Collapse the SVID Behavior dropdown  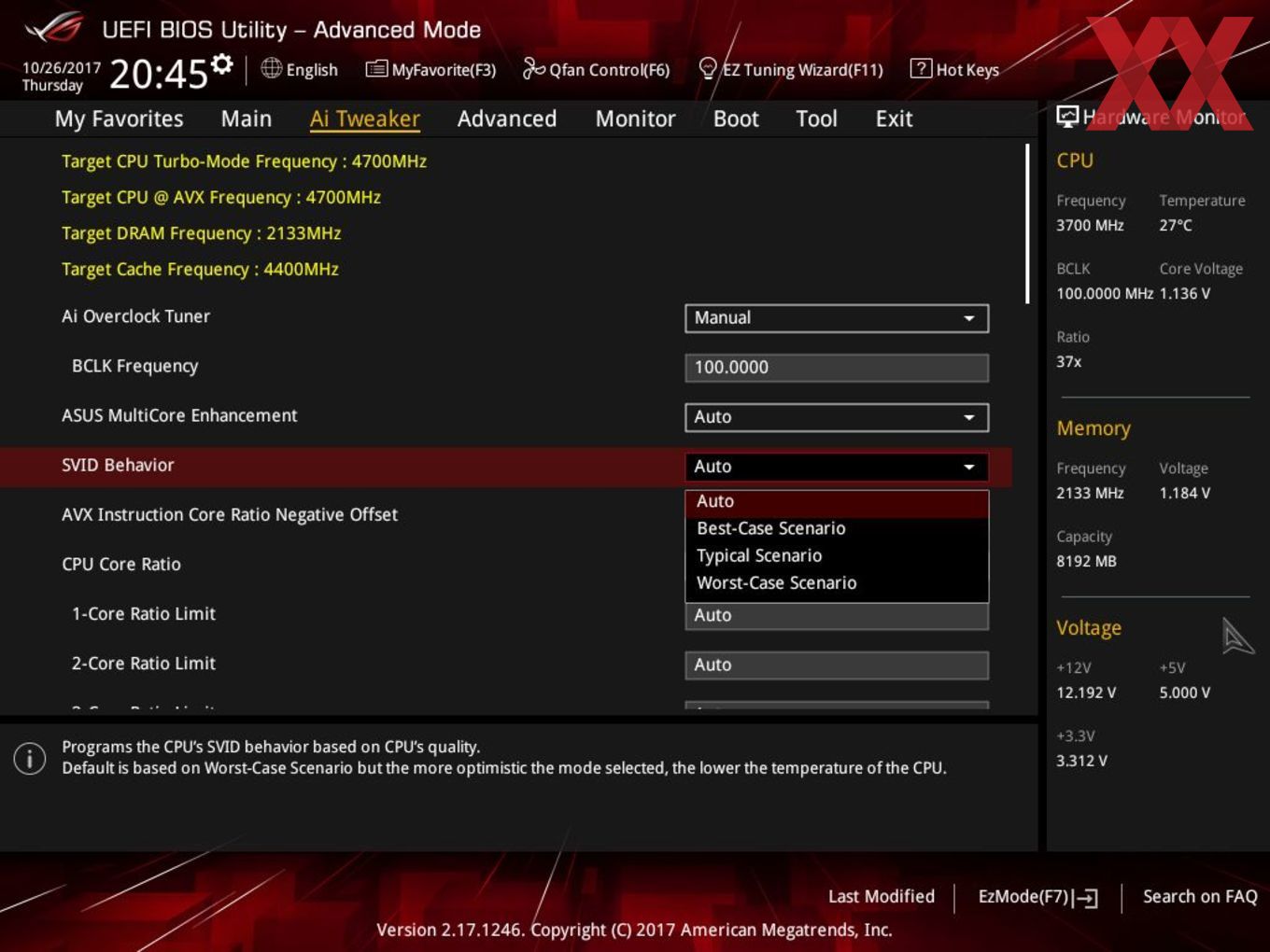(837, 467)
